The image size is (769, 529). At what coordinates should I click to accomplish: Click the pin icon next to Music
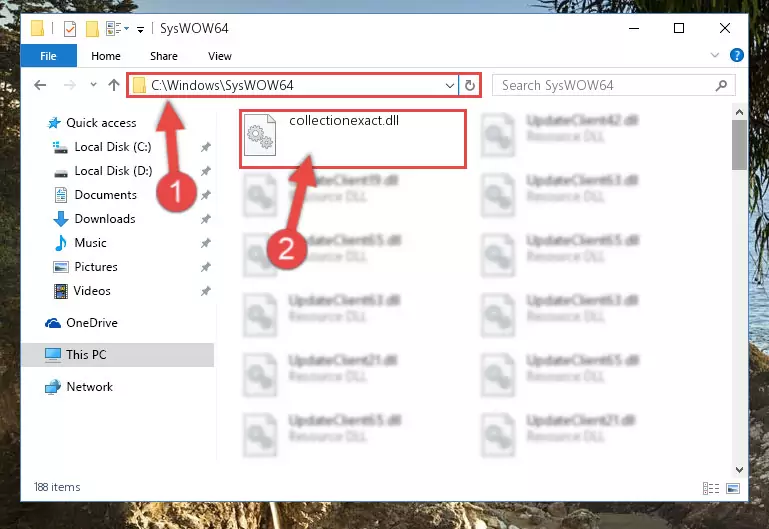205,243
